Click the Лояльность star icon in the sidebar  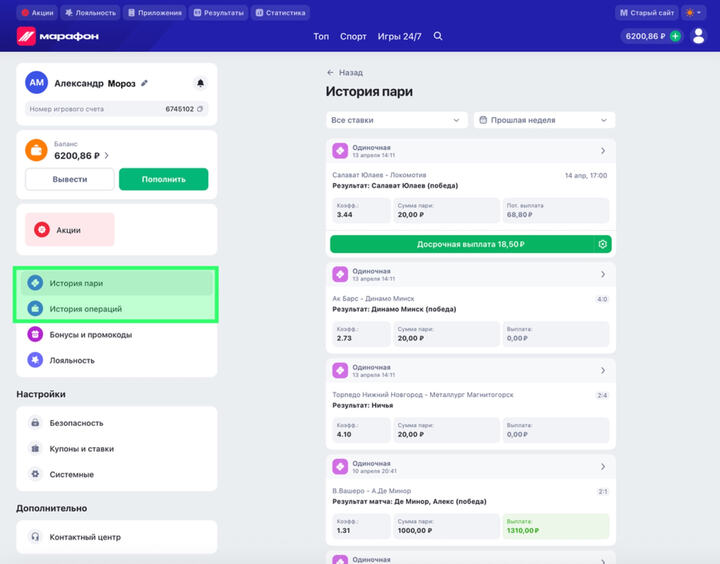click(x=35, y=360)
